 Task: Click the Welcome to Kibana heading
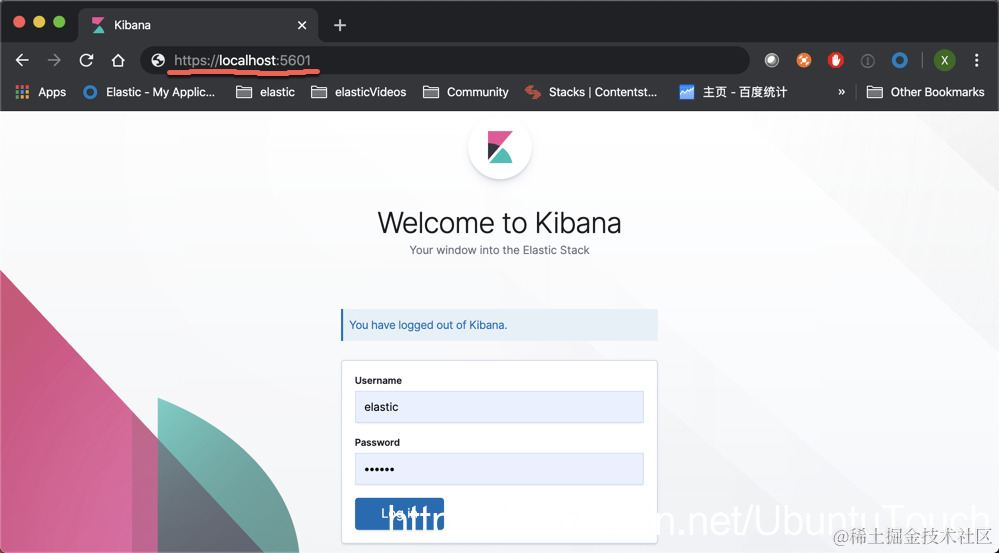499,223
